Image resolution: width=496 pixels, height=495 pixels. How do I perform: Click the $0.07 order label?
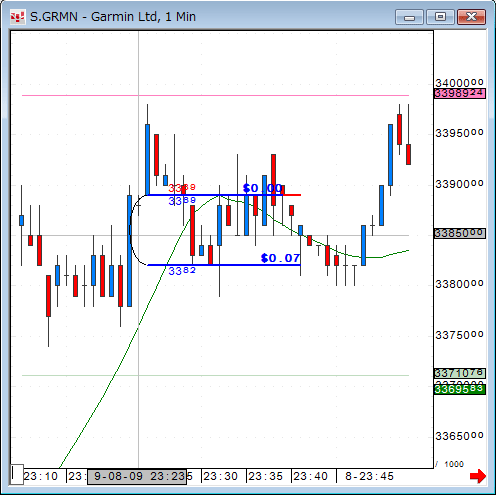(280, 258)
